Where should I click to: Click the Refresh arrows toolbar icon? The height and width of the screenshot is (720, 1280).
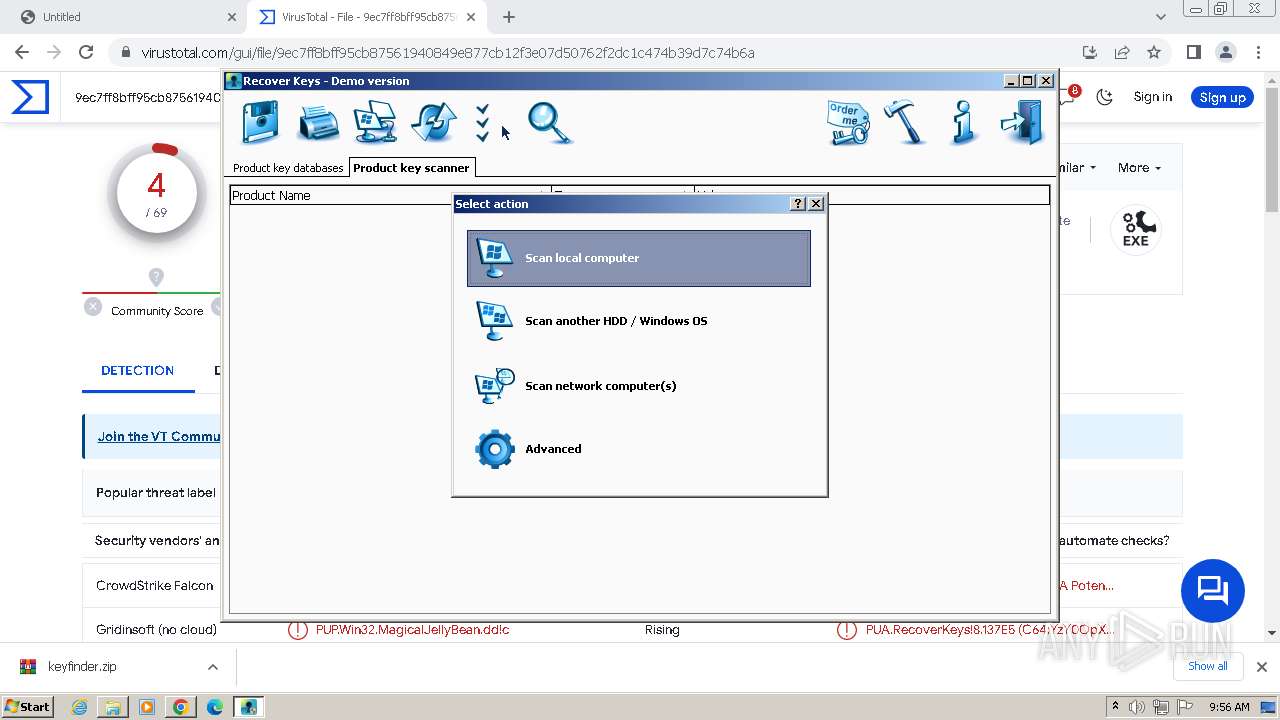(434, 123)
